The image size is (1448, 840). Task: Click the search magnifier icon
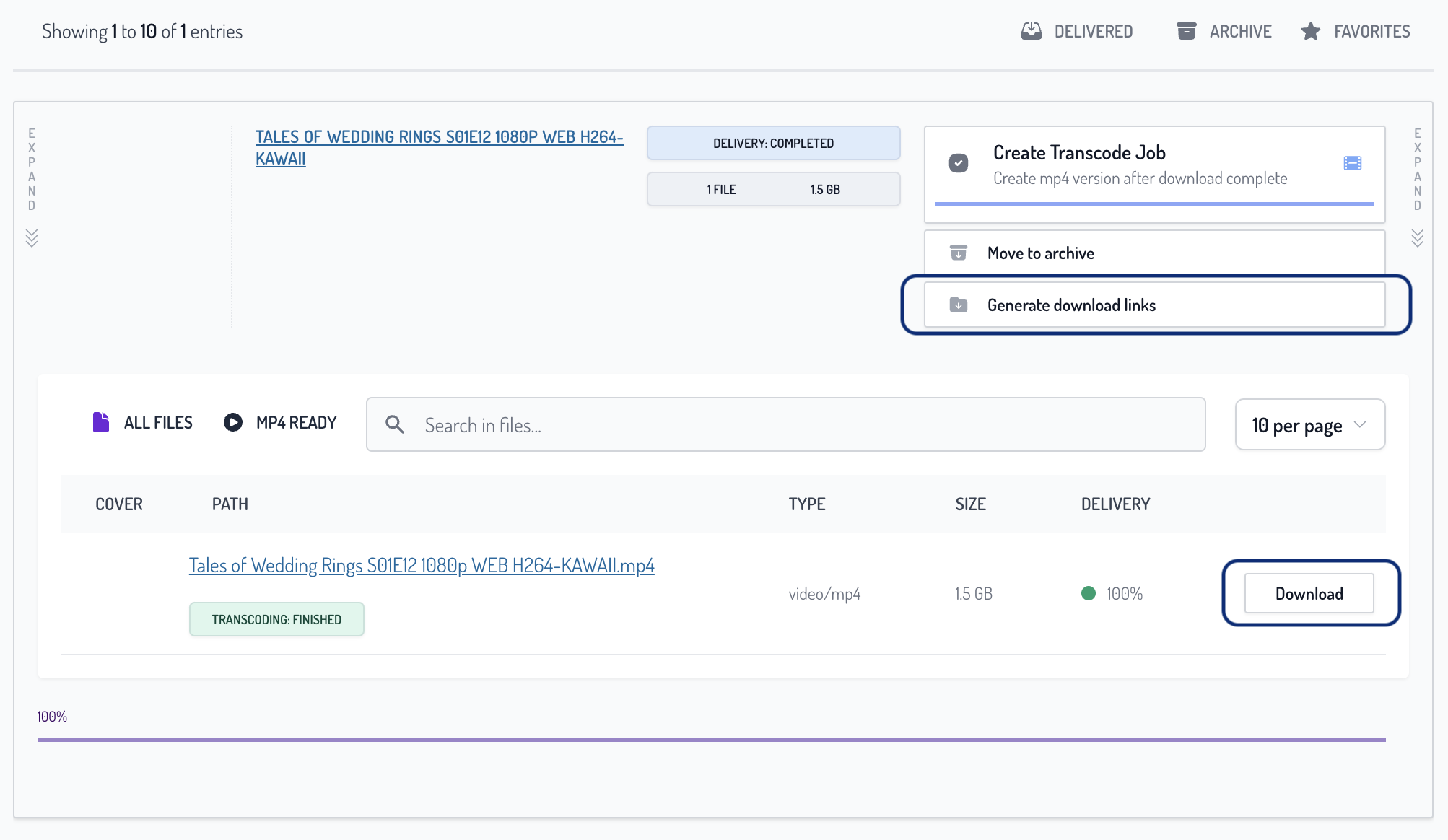point(394,424)
